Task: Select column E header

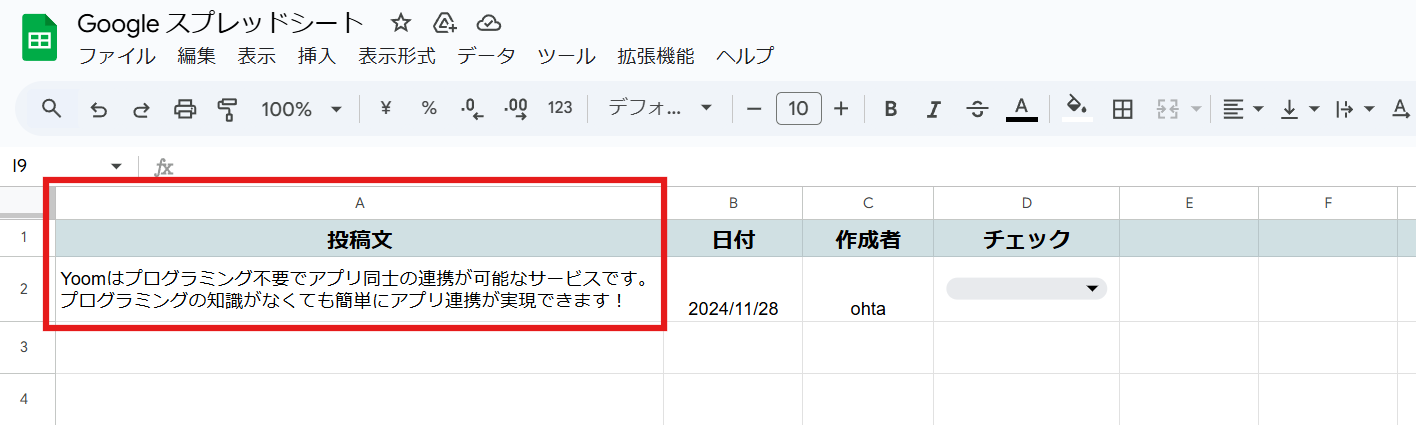Action: click(x=1189, y=203)
